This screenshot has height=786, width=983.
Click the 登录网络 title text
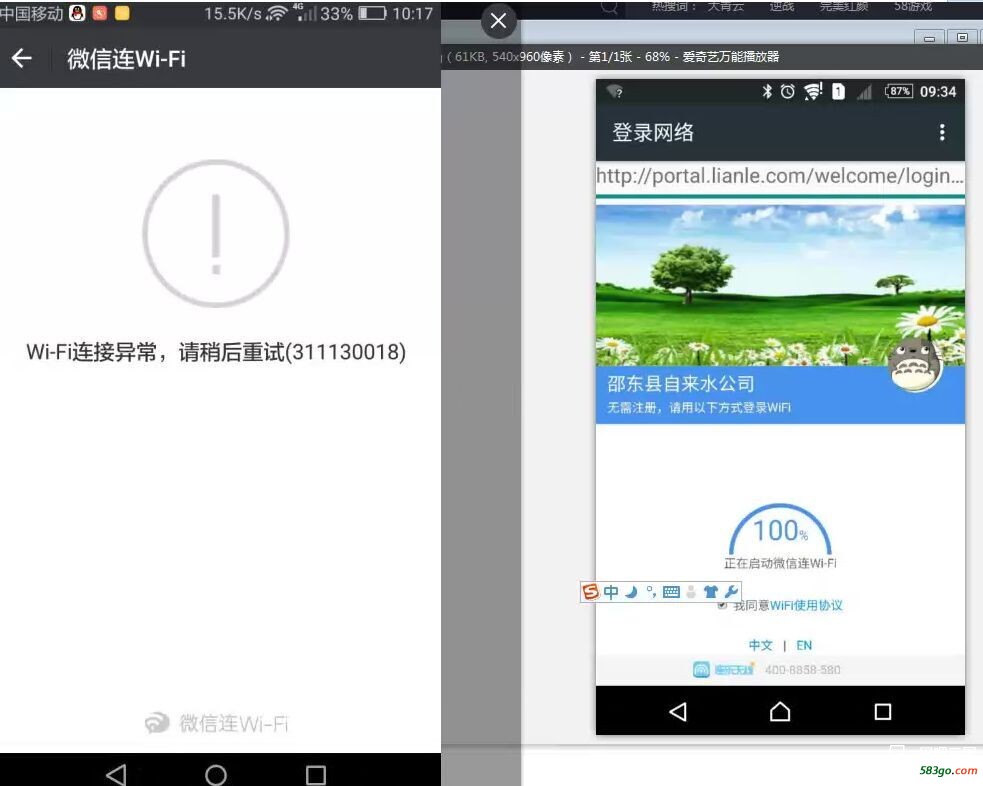click(x=653, y=132)
